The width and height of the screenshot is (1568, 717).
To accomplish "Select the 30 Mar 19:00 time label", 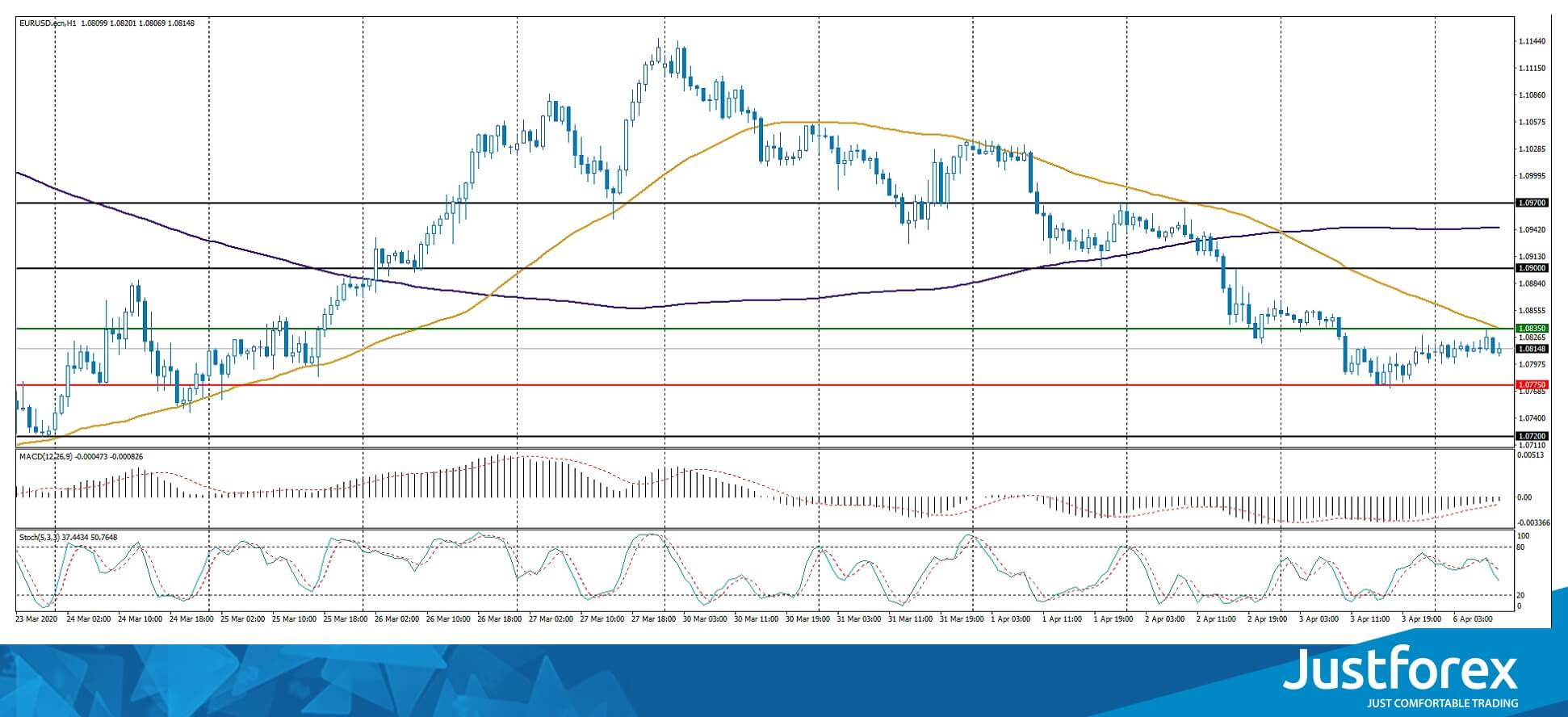I will click(807, 619).
